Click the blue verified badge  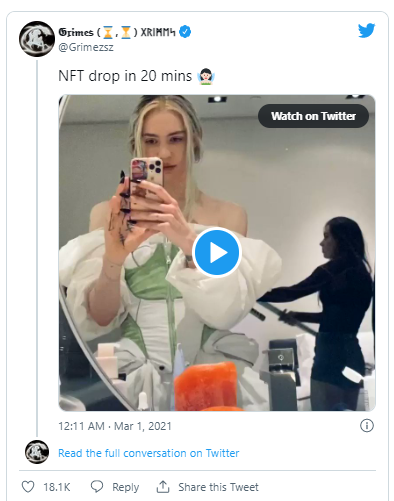click(x=185, y=32)
